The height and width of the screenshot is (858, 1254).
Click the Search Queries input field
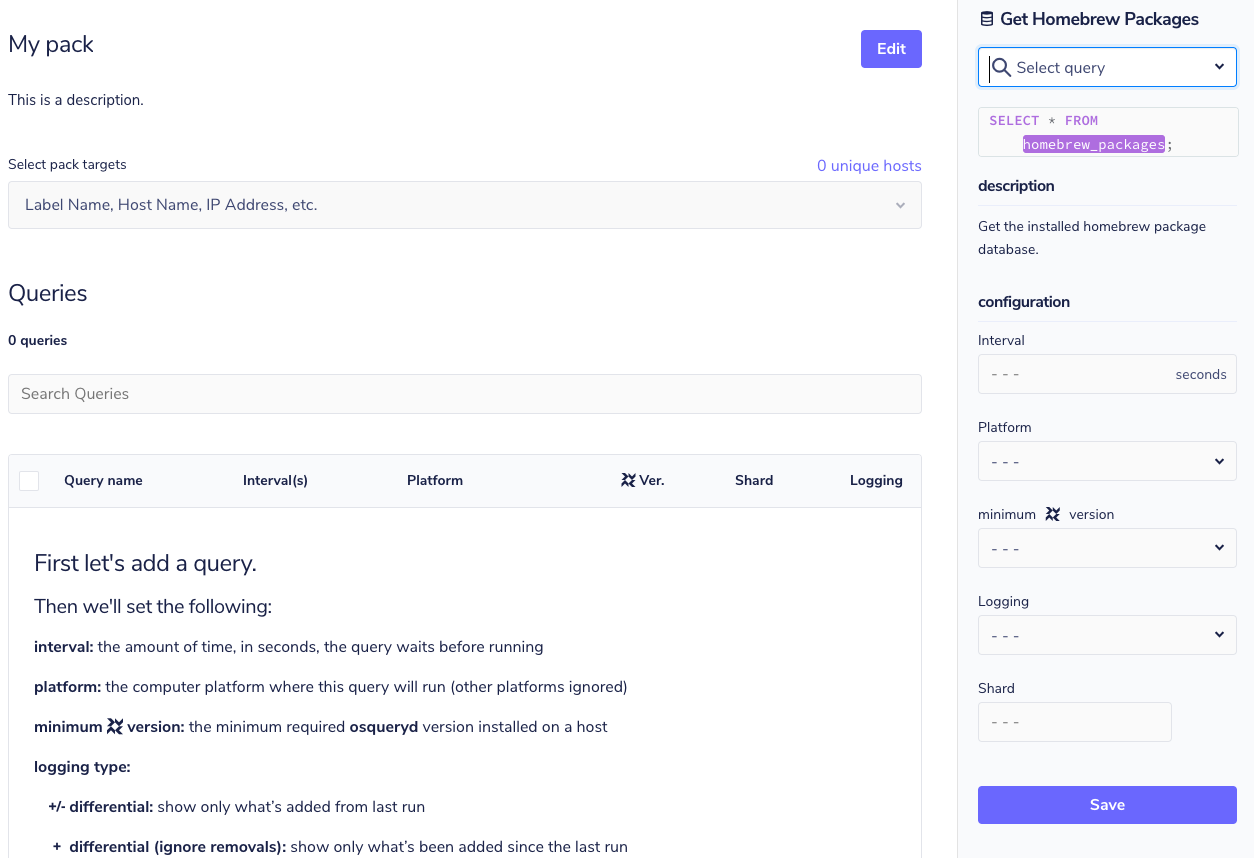[x=465, y=393]
